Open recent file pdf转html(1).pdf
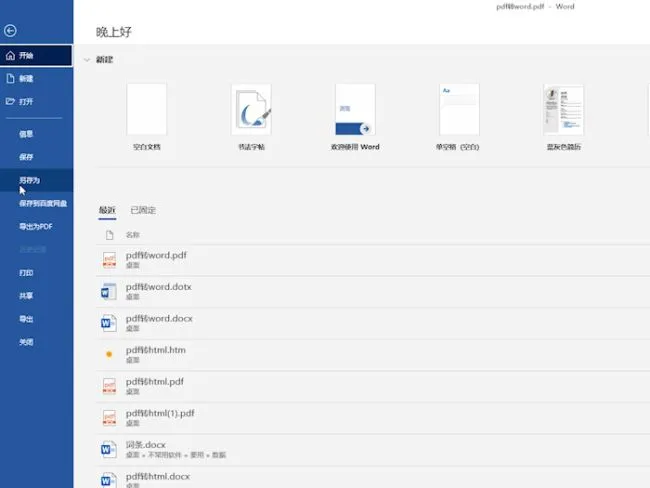This screenshot has height=488, width=650. (x=373, y=418)
